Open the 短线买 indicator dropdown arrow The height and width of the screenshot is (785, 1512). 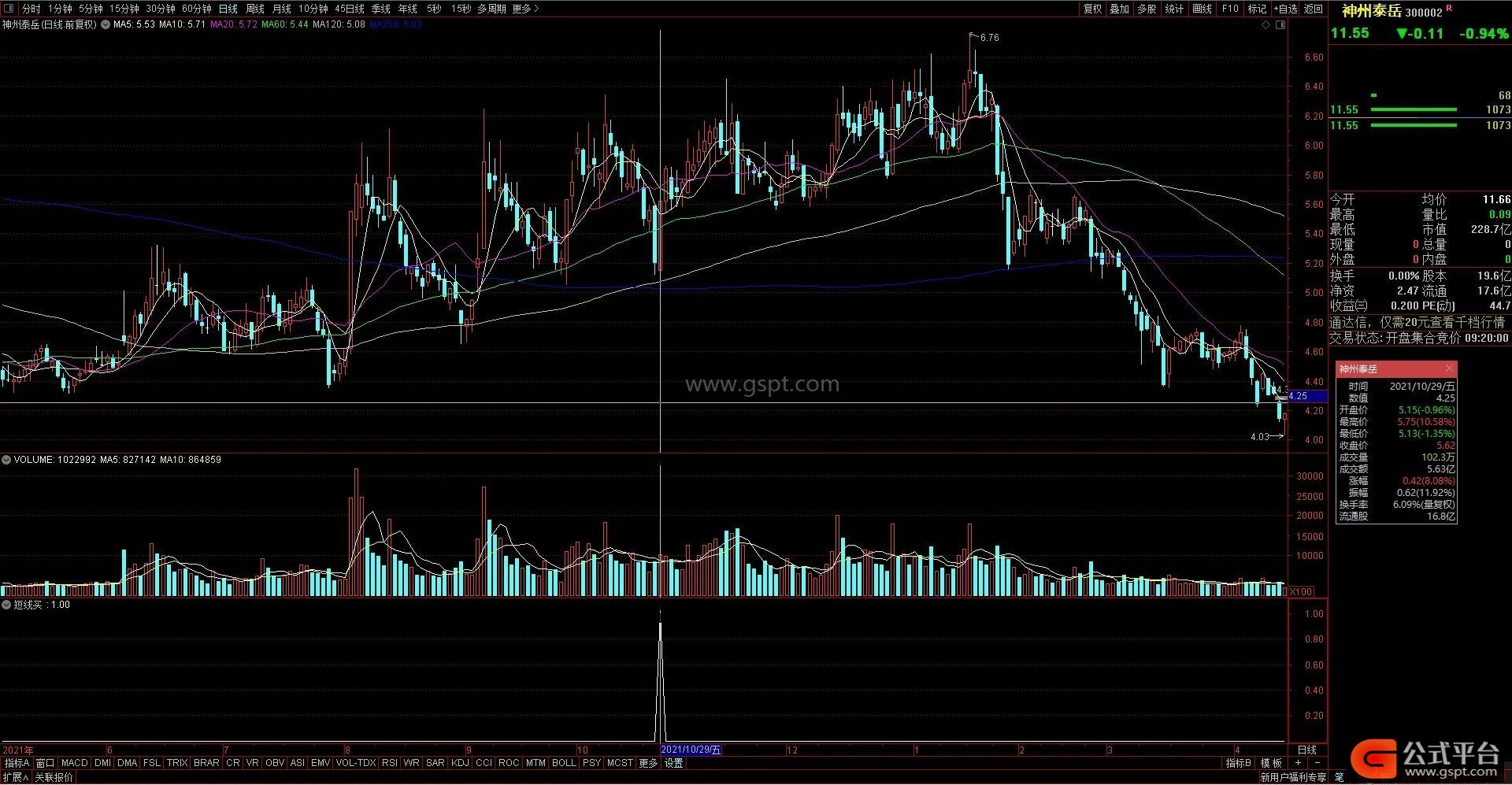pos(6,605)
